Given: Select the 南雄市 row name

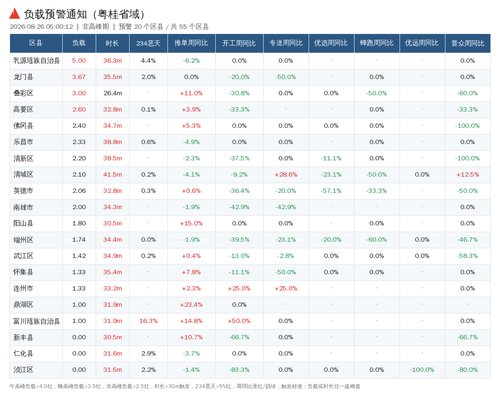Looking at the screenshot, I should pyautogui.click(x=23, y=207).
